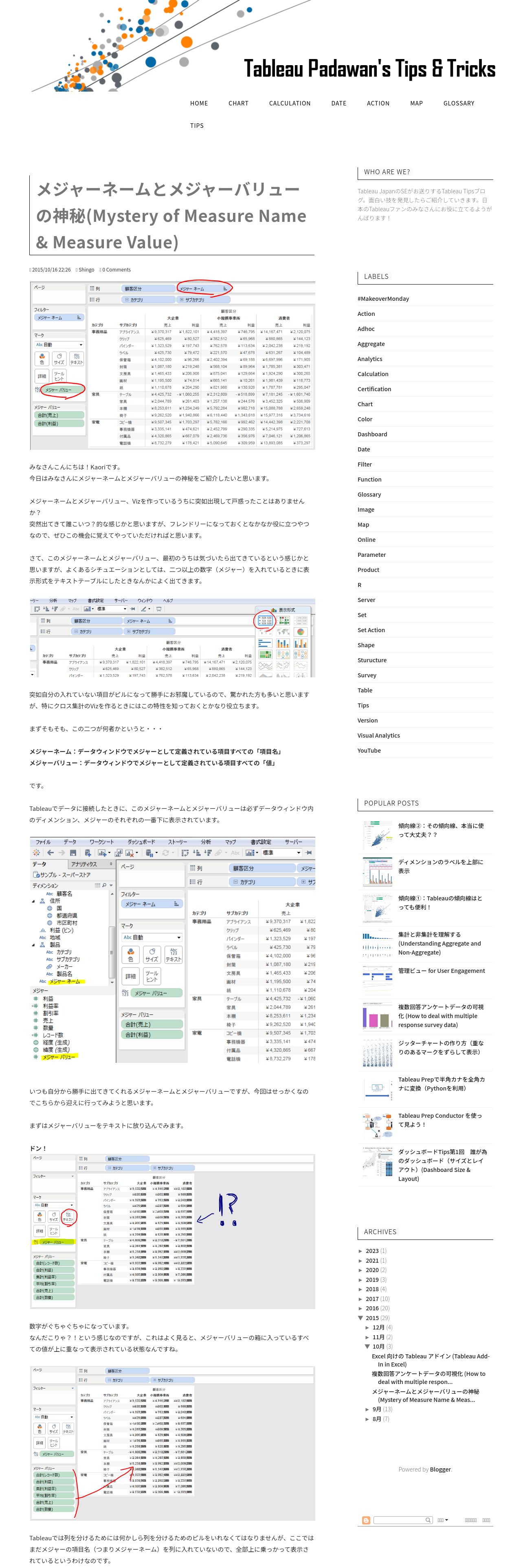Expand the 9月 archive month
This screenshot has width=523, height=1568.
pos(368,1409)
